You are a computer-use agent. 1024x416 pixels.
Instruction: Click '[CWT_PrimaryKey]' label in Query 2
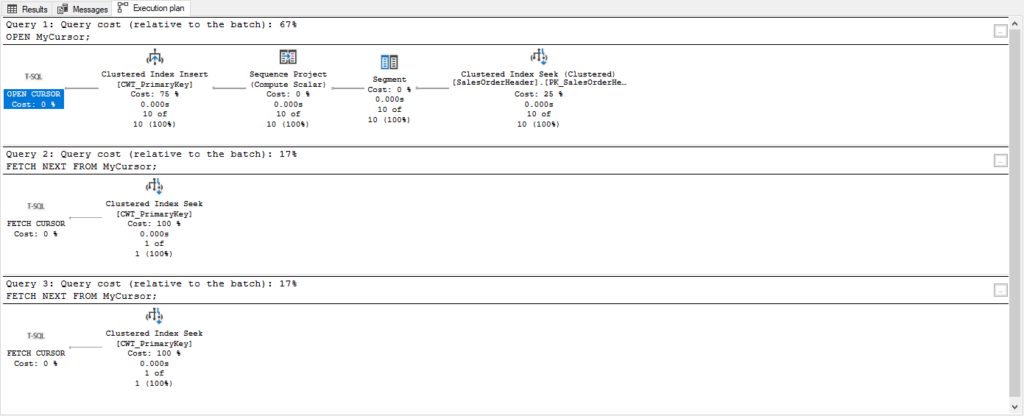pyautogui.click(x=154, y=214)
